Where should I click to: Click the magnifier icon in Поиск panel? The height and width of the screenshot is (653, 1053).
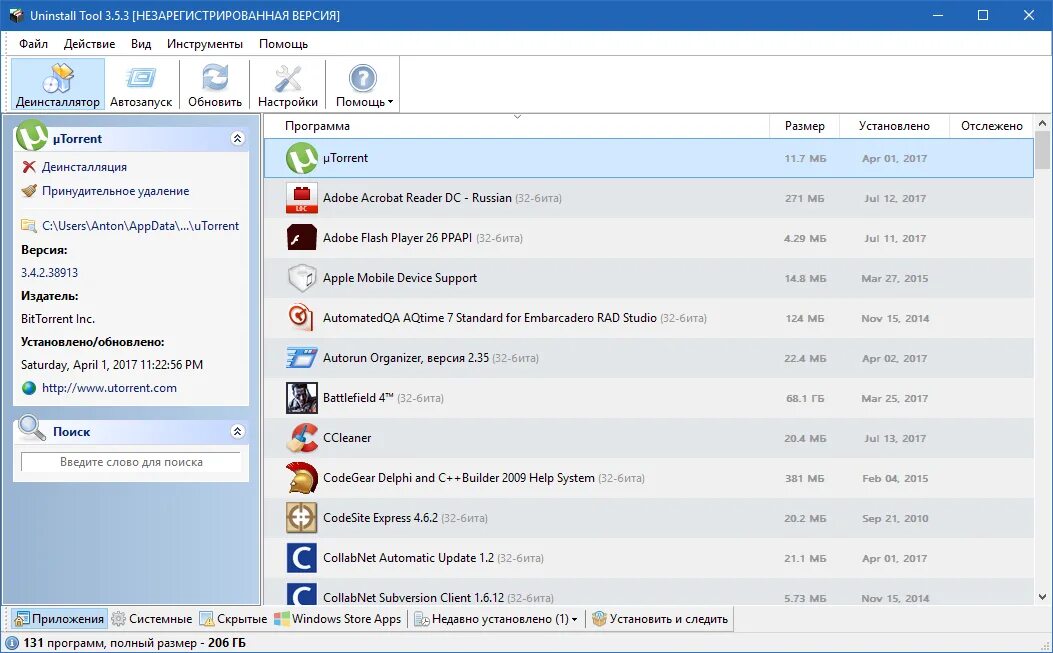point(32,428)
